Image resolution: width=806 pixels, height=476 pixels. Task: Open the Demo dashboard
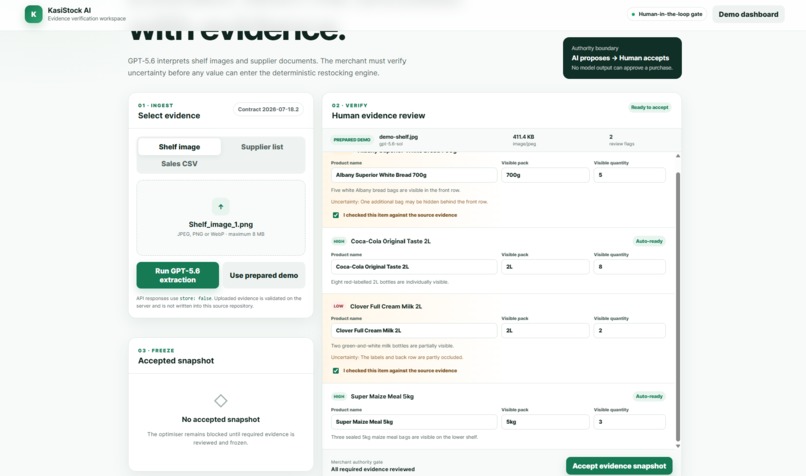(x=748, y=14)
